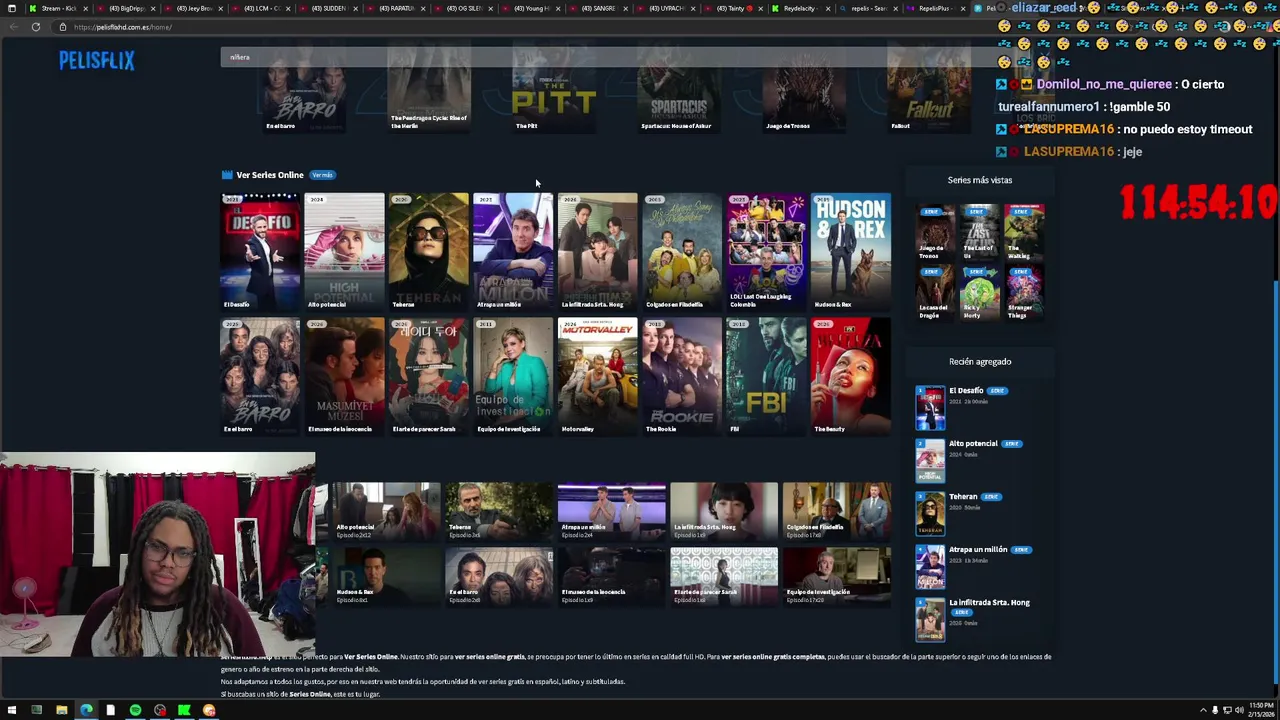Open The Rookie series poster

681,376
